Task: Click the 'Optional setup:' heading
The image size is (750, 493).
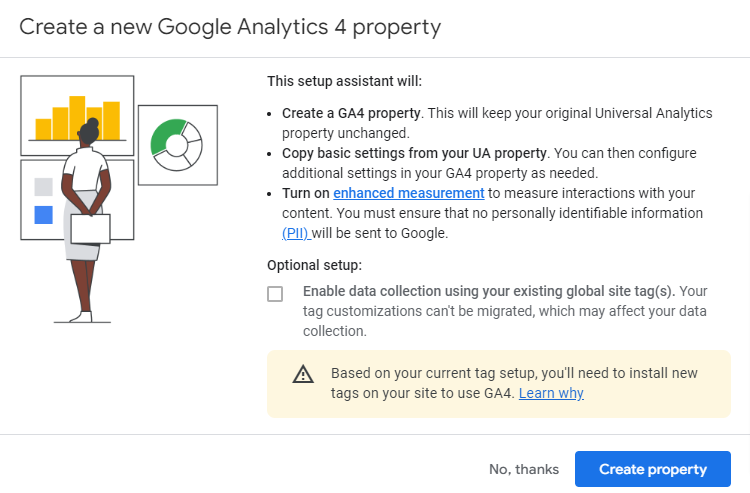Action: click(314, 265)
